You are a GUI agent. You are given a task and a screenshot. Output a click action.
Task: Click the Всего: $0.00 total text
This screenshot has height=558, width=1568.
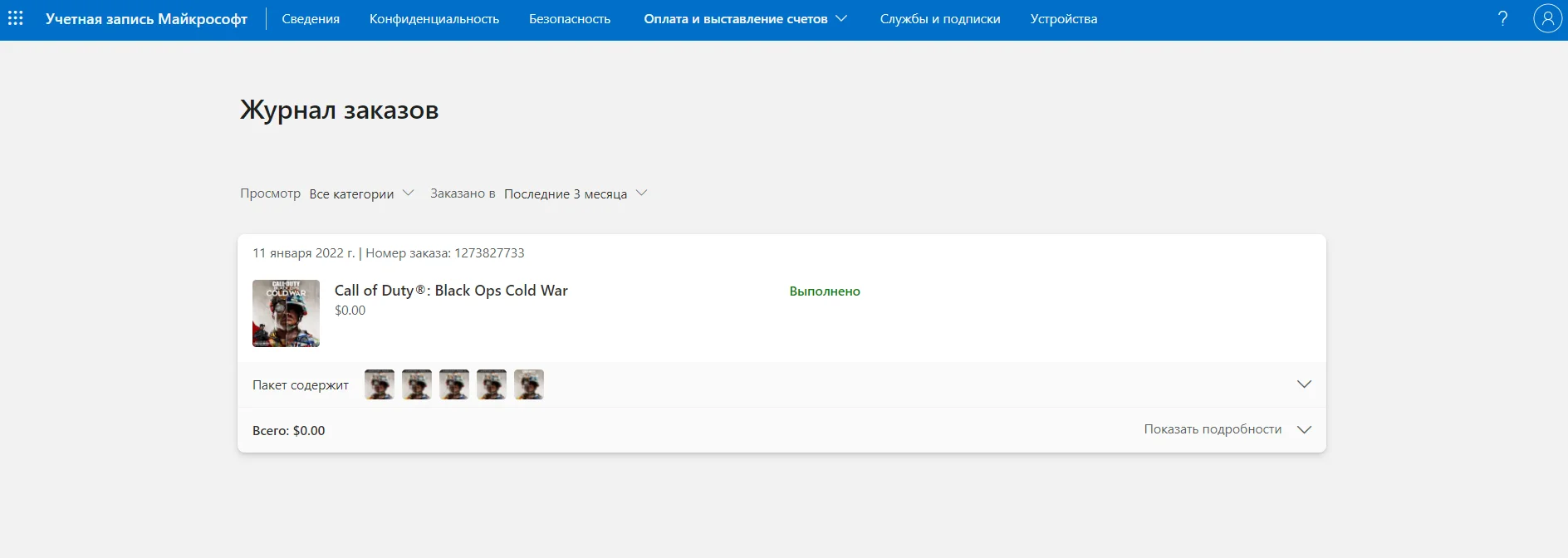289,431
